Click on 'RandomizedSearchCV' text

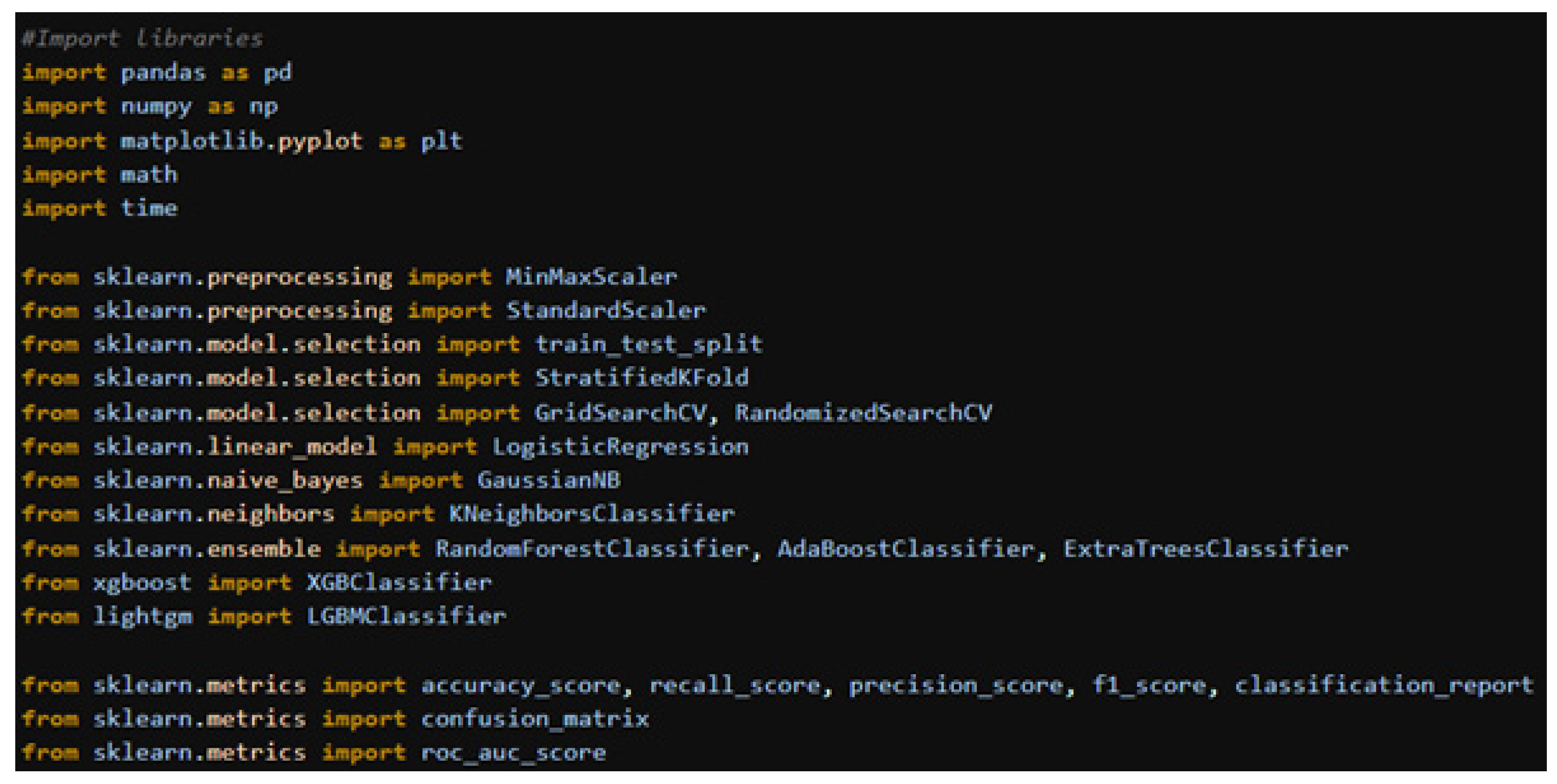pyautogui.click(x=862, y=412)
